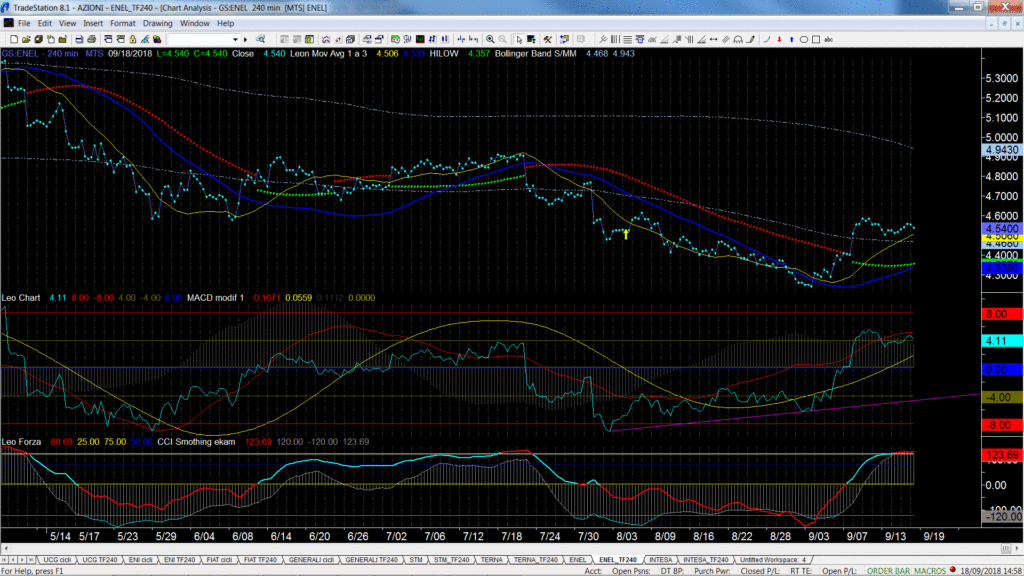Click the MACROS status bar button
Image resolution: width=1024 pixels, height=576 pixels.
pos(930,571)
